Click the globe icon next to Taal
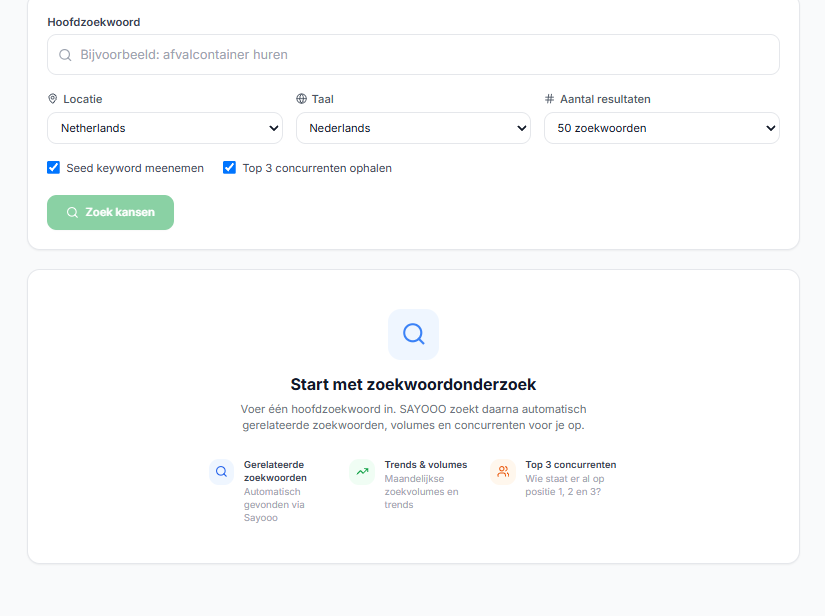 click(x=301, y=98)
